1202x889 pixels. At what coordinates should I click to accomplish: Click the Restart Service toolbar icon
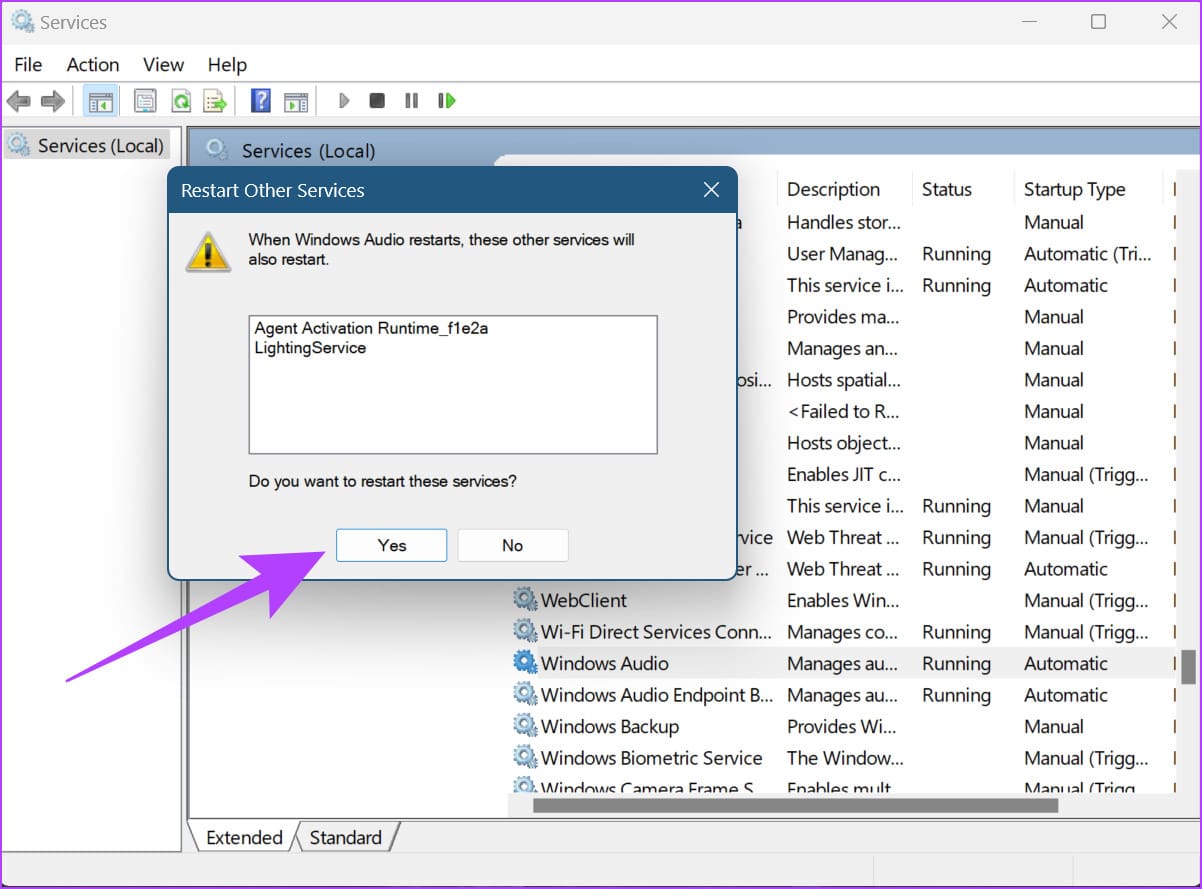point(447,101)
